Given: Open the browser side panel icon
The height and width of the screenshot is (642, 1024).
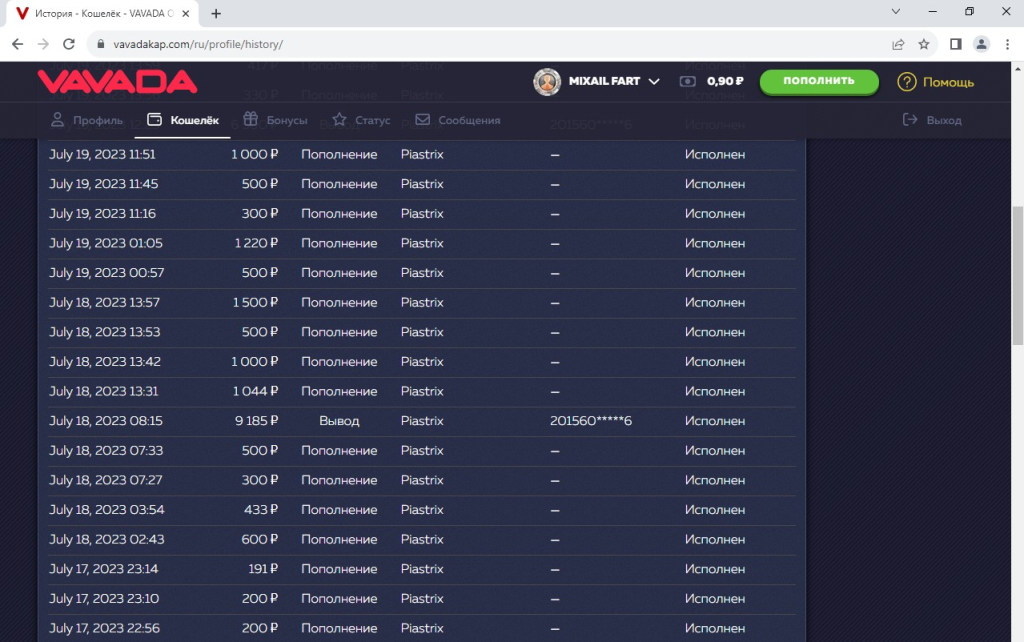Looking at the screenshot, I should pyautogui.click(x=955, y=44).
